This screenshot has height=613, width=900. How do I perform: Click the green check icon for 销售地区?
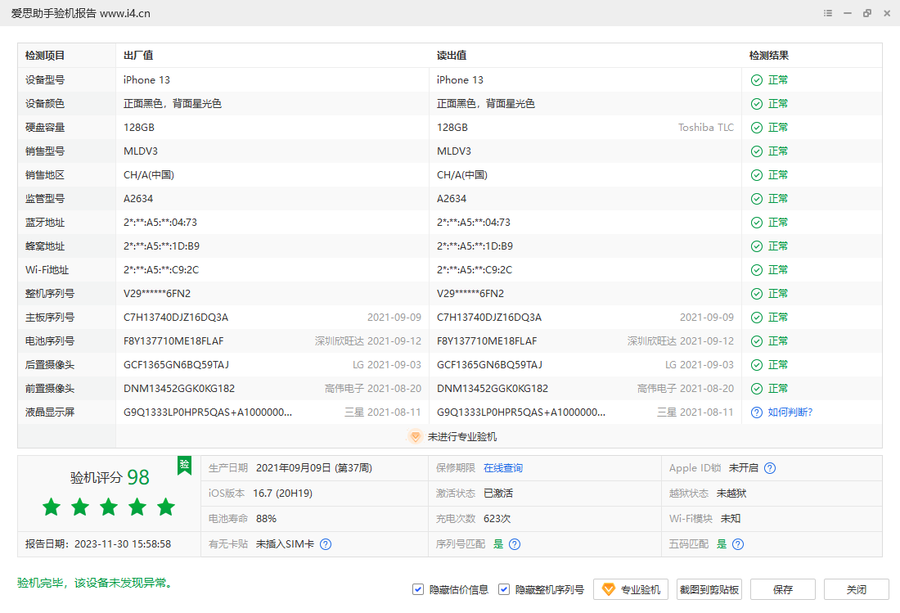757,175
